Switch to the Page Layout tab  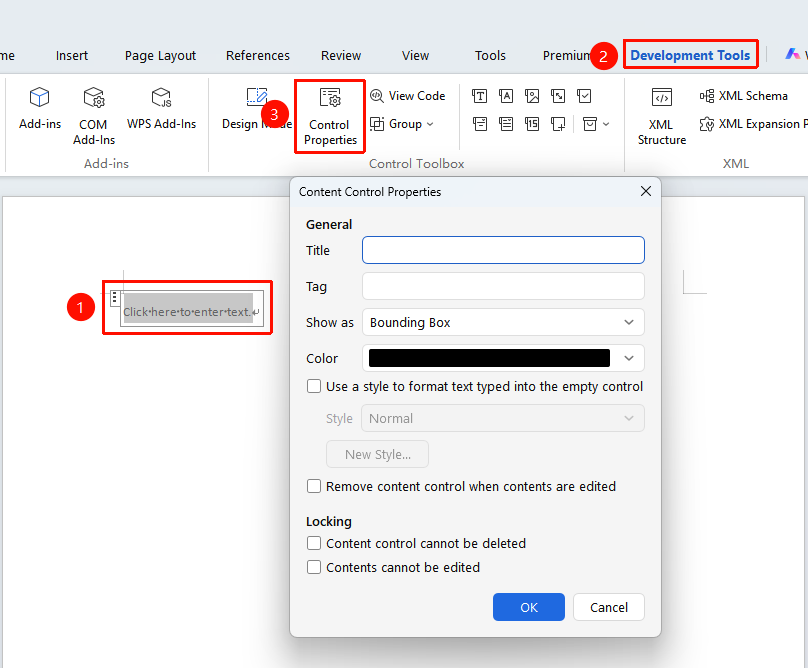(x=160, y=56)
